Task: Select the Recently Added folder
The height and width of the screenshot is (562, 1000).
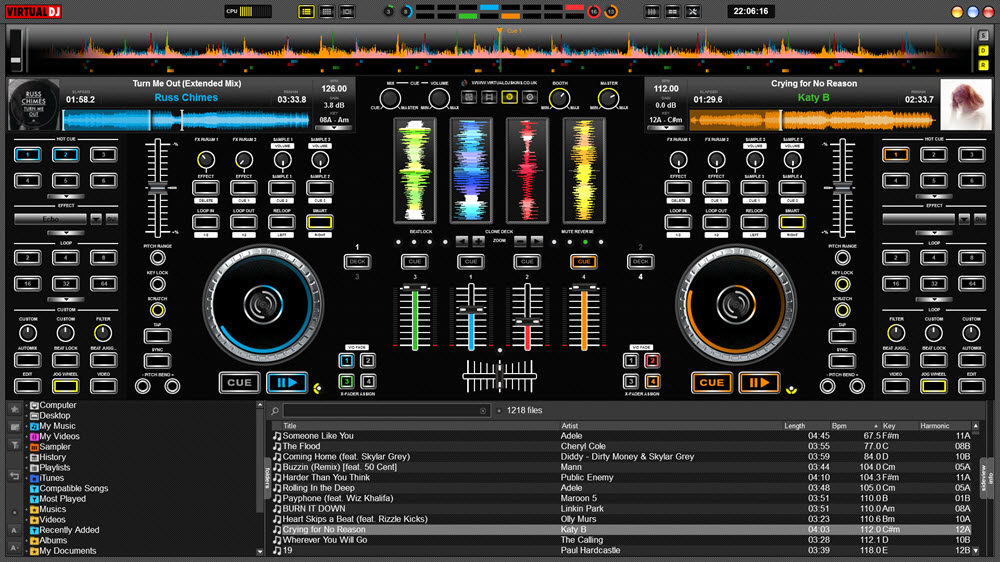Action: click(x=69, y=530)
